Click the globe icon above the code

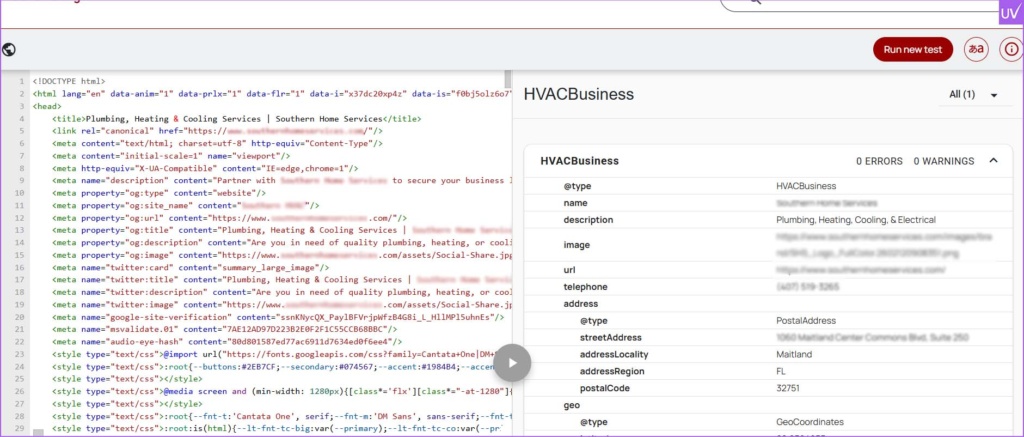[x=9, y=49]
